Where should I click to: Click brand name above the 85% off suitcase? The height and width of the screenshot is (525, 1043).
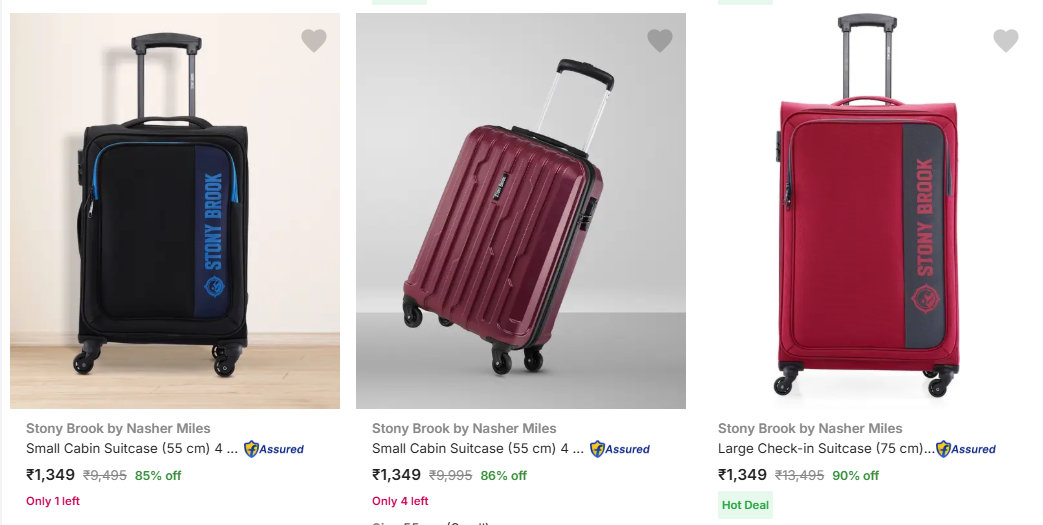(x=118, y=428)
